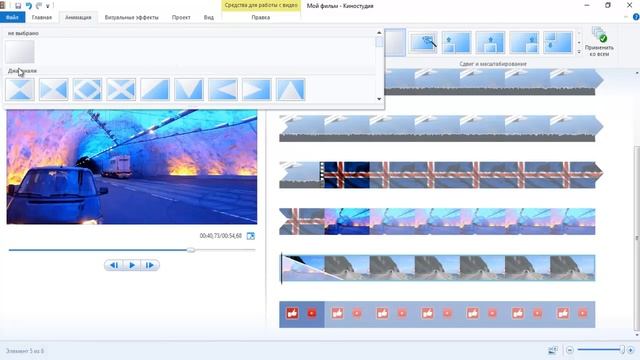Pick the X-cross shaped transition
Image resolution: width=640 pixels, height=360 pixels.
(x=121, y=89)
